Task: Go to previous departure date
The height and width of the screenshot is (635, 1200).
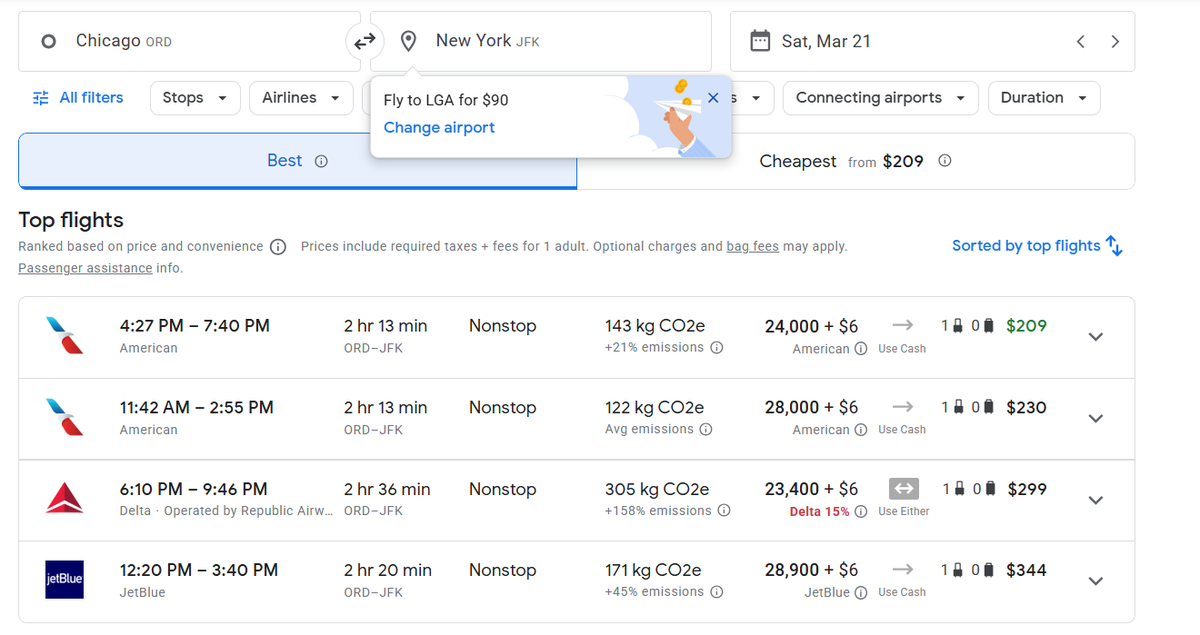Action: click(x=1080, y=42)
